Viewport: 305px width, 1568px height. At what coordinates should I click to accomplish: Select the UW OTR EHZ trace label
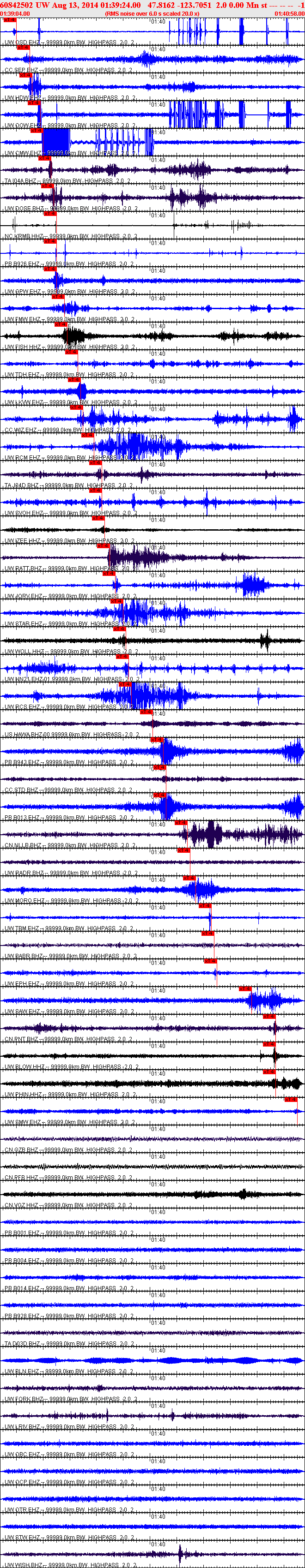point(69,1510)
